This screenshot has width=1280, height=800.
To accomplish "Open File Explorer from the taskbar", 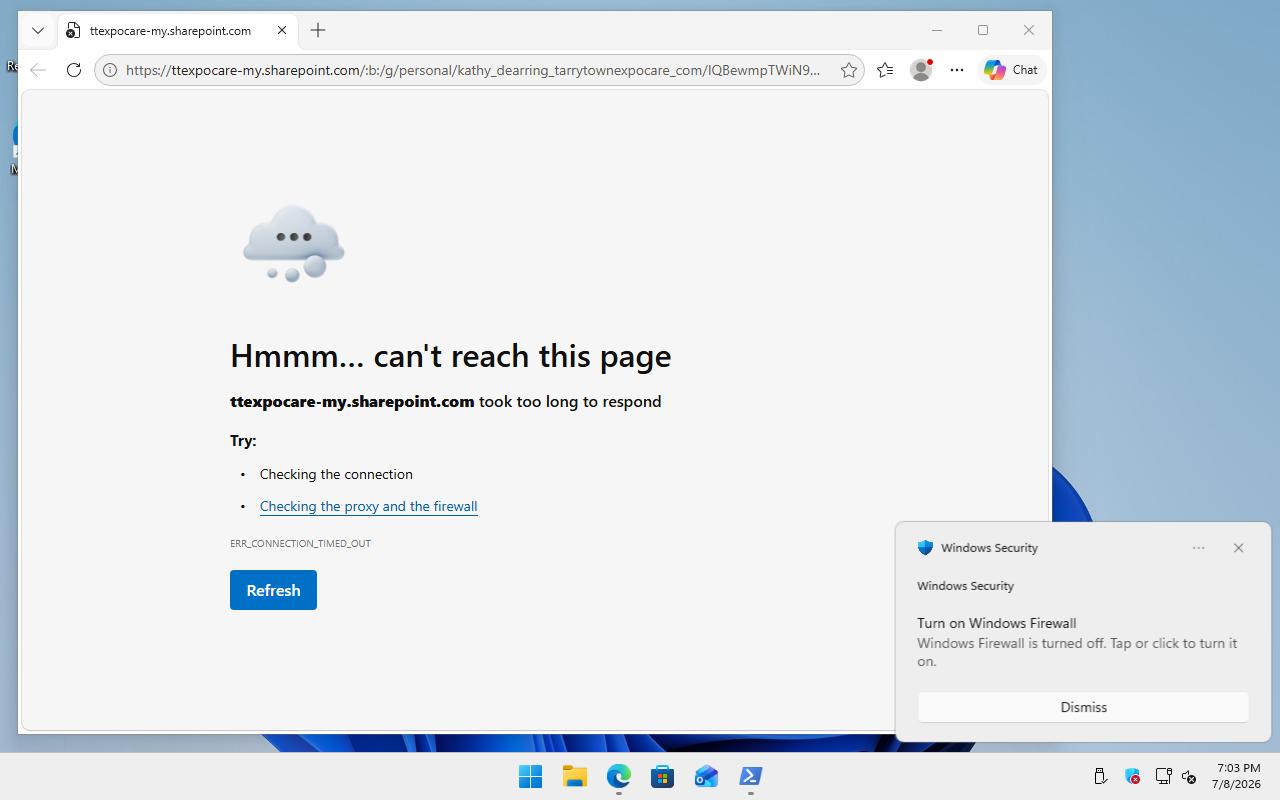I will [x=574, y=776].
